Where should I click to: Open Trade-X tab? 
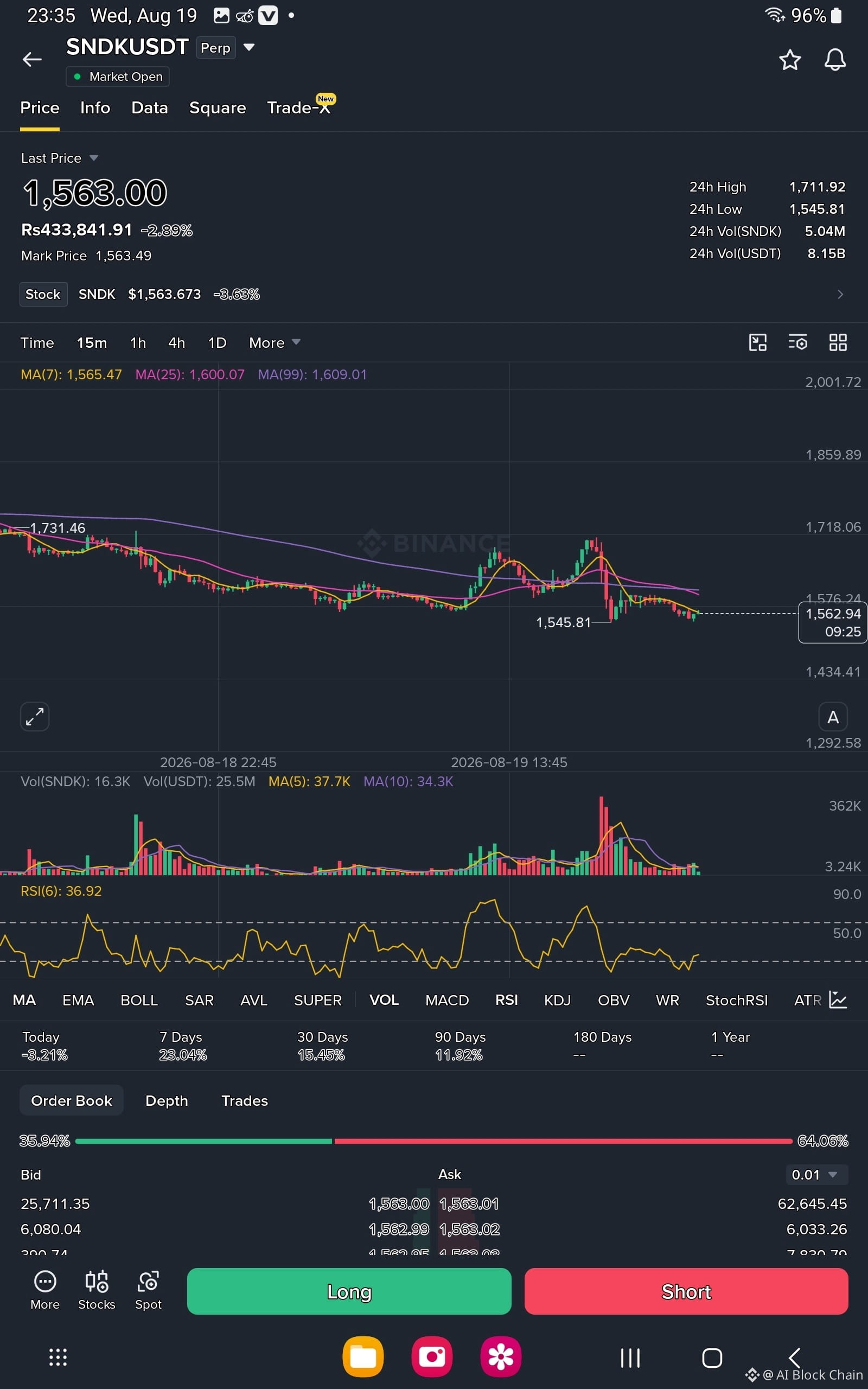[x=299, y=107]
